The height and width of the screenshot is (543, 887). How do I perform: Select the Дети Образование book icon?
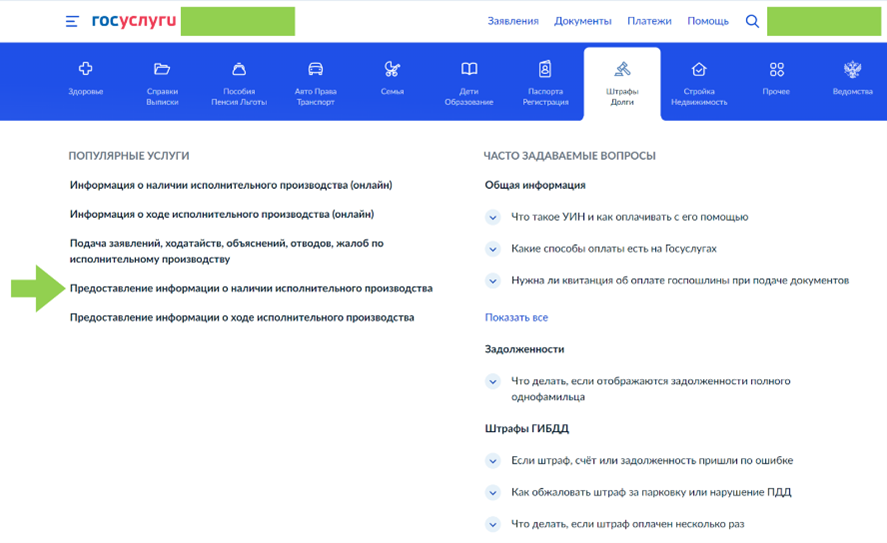click(x=469, y=70)
